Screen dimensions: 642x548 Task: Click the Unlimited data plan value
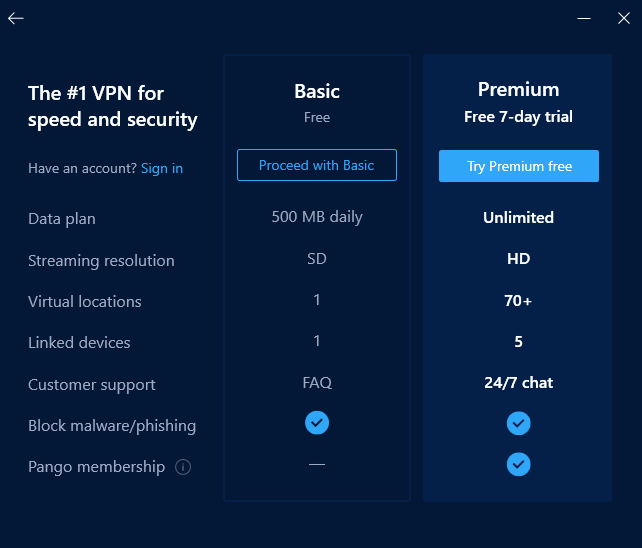(x=518, y=217)
